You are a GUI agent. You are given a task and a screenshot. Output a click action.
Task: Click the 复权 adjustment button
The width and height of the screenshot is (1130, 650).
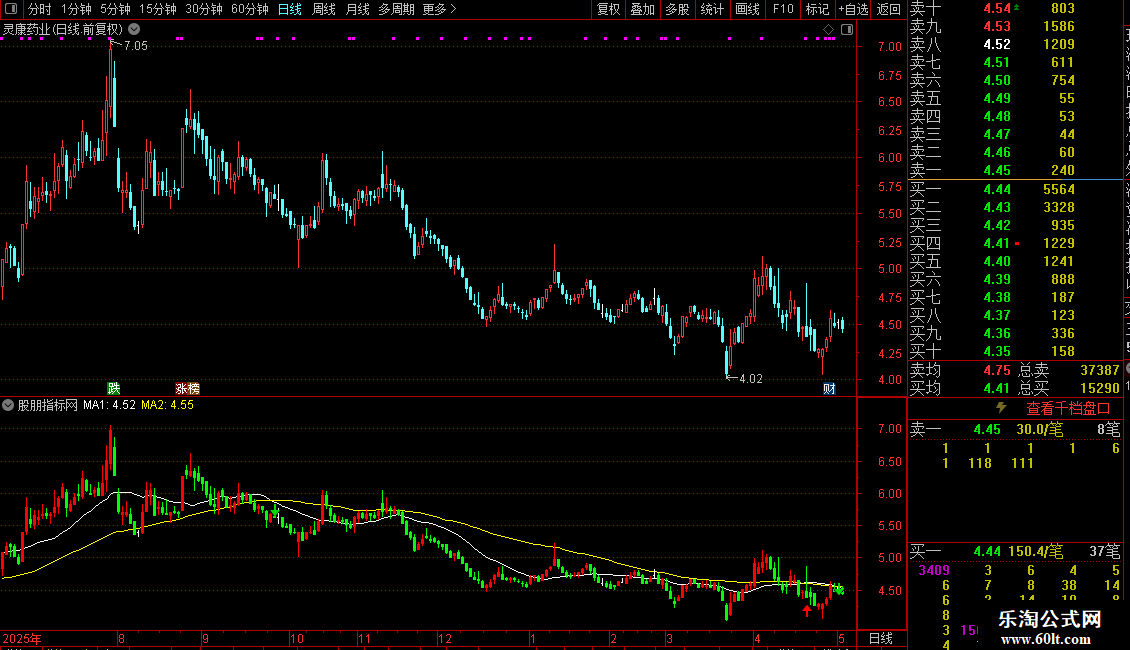click(x=608, y=9)
